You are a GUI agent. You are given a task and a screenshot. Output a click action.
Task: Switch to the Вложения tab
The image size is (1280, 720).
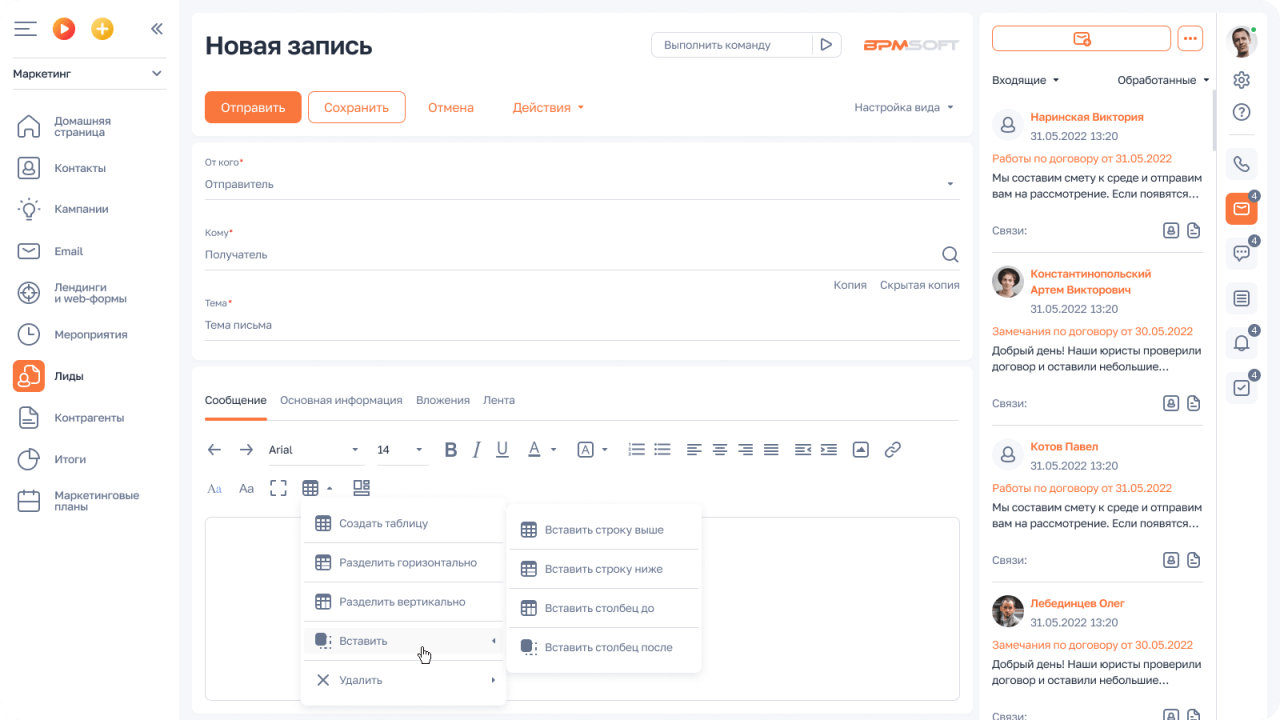(x=441, y=400)
